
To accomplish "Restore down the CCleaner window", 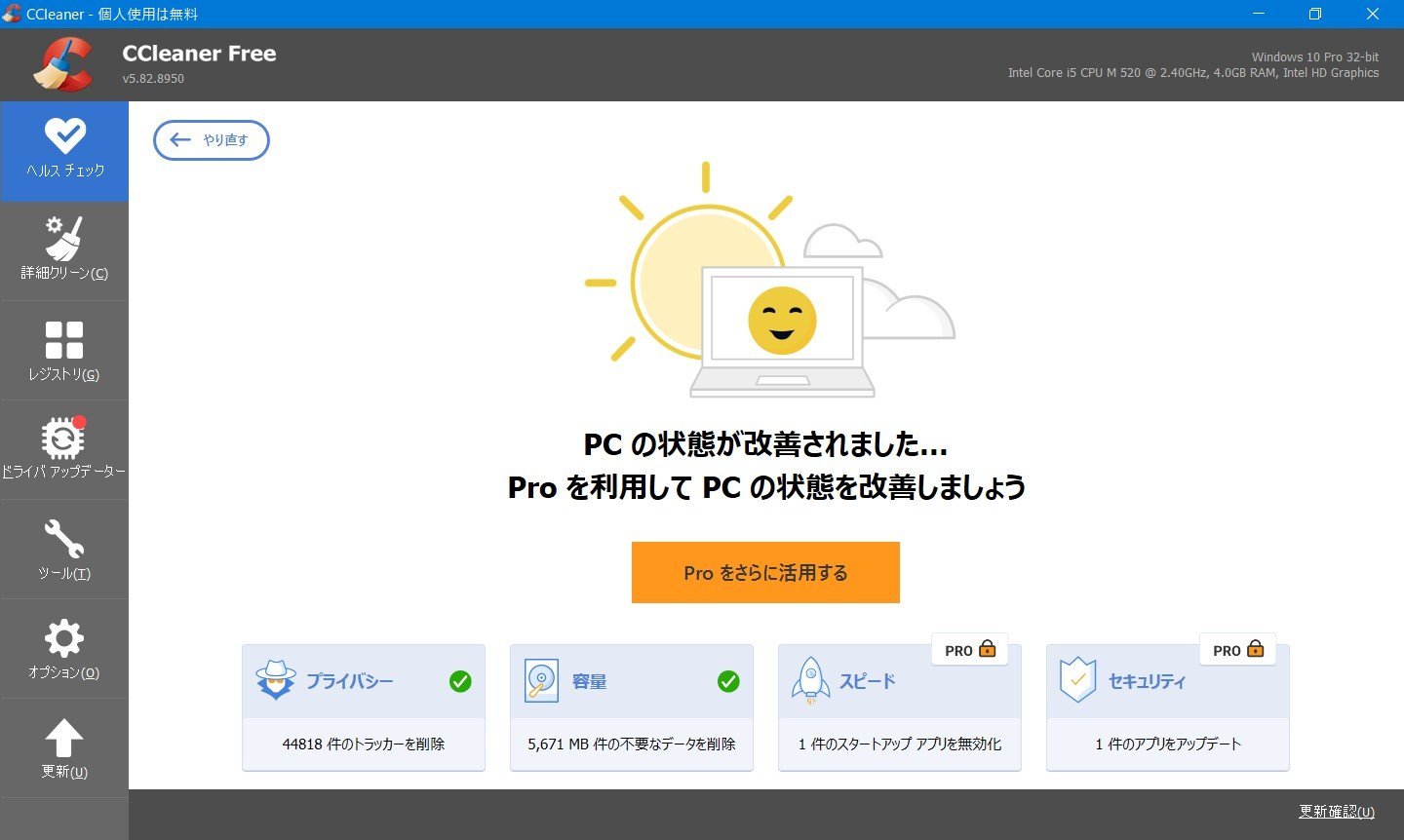I will coord(1315,14).
